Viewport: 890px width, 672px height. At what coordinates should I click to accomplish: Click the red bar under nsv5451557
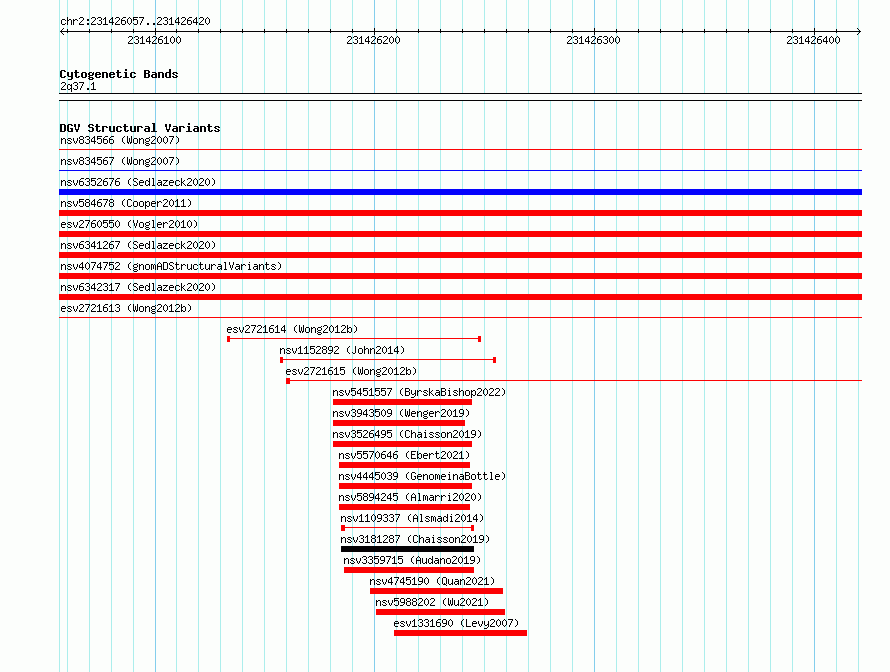(402, 402)
